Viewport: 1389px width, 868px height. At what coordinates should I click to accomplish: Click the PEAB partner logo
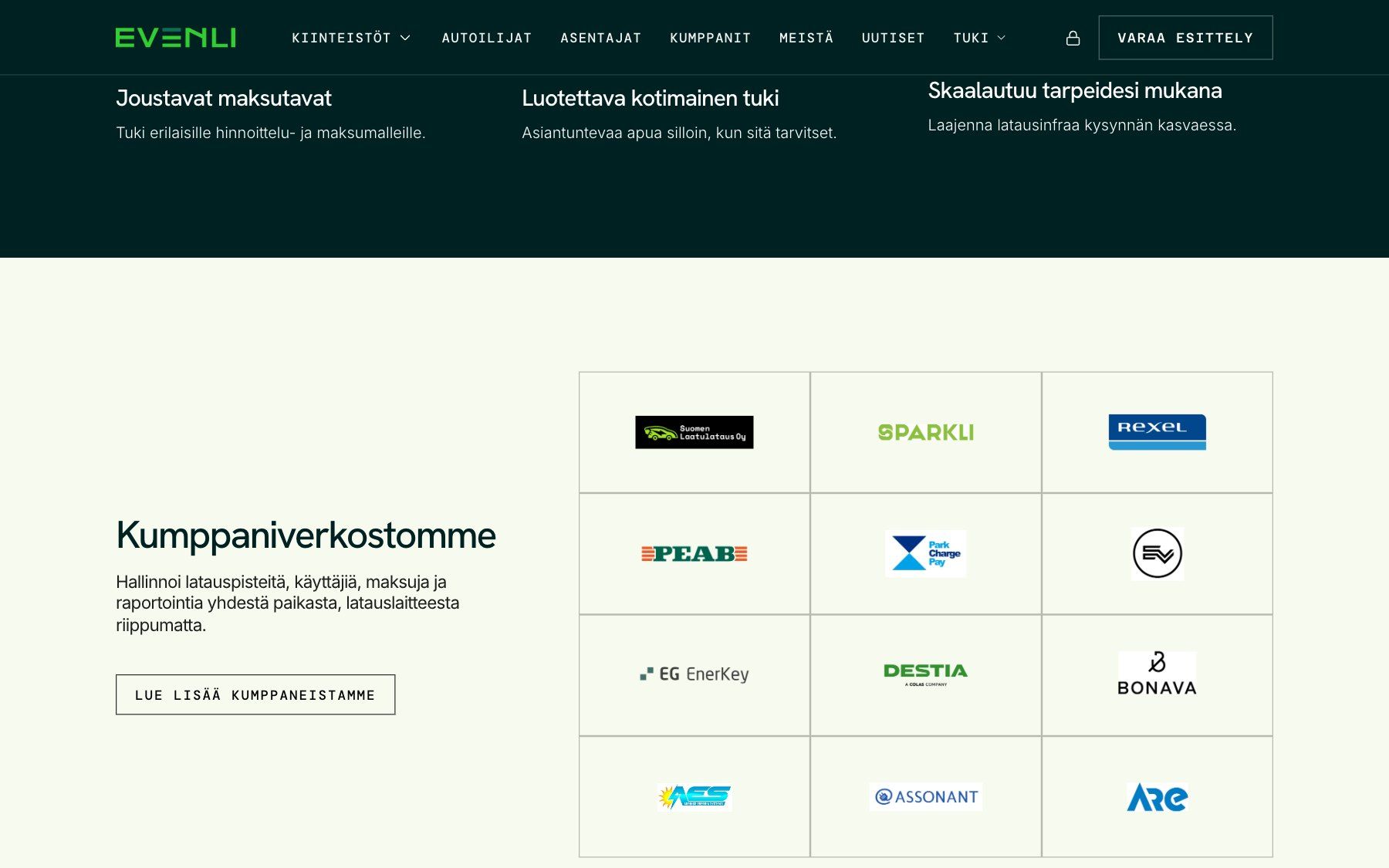[694, 554]
